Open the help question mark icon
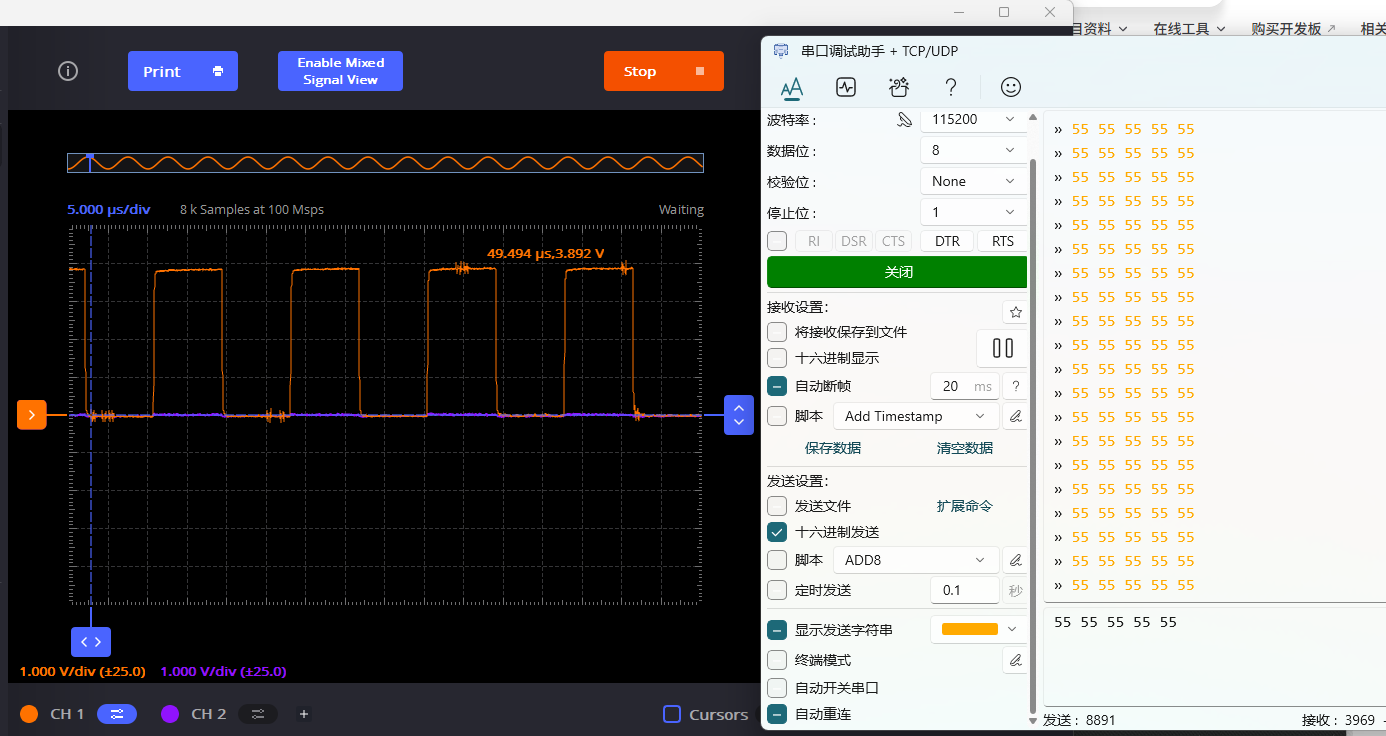 point(951,87)
